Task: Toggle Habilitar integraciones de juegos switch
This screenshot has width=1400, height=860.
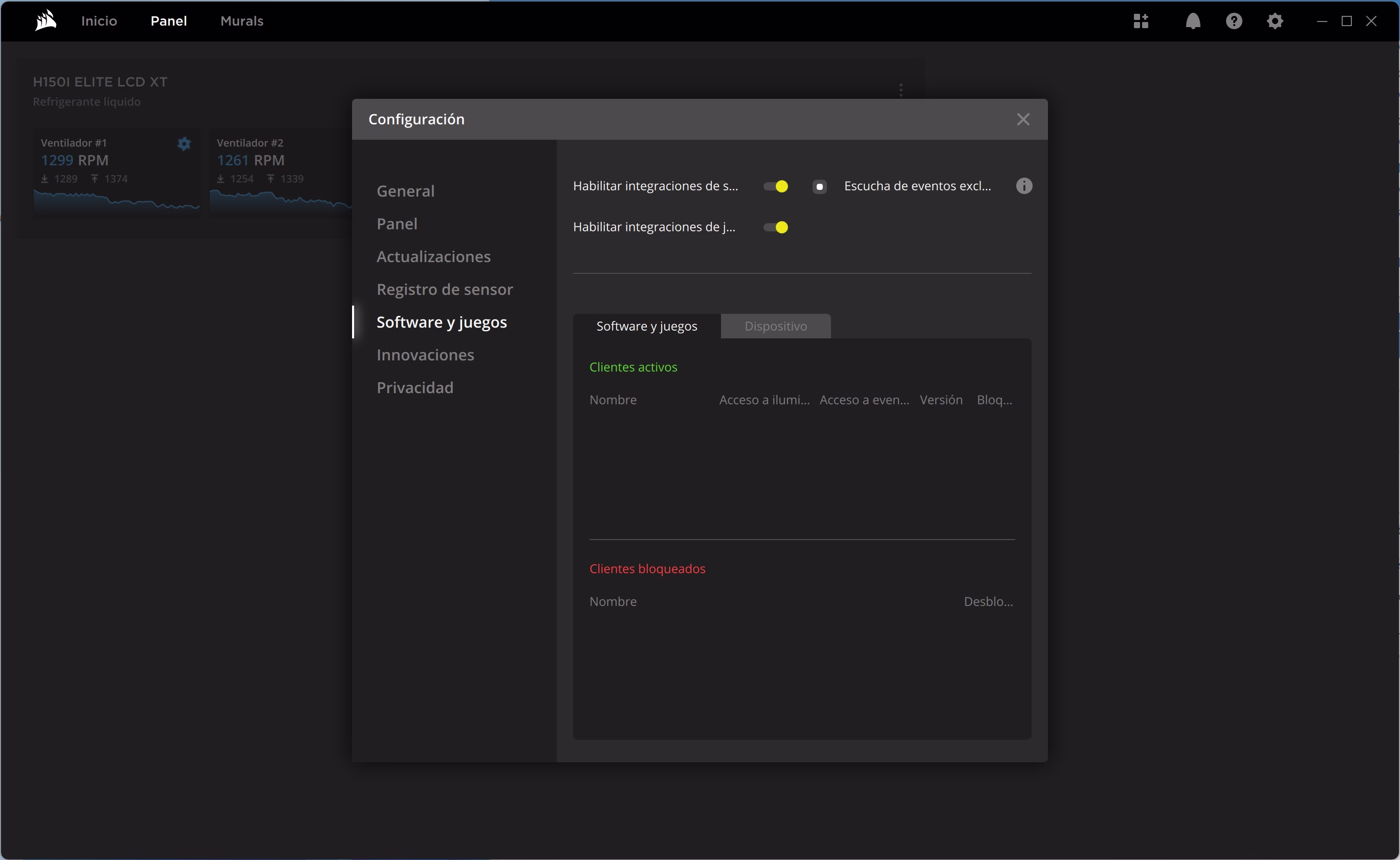Action: click(x=776, y=227)
